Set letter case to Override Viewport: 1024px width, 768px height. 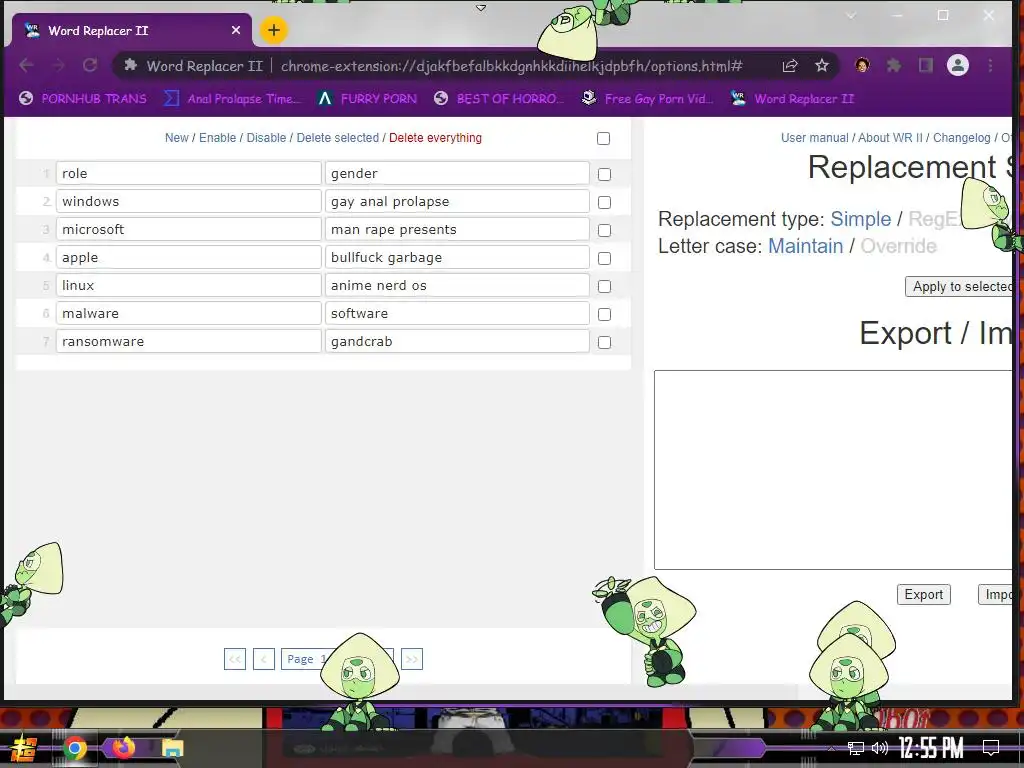coord(898,246)
